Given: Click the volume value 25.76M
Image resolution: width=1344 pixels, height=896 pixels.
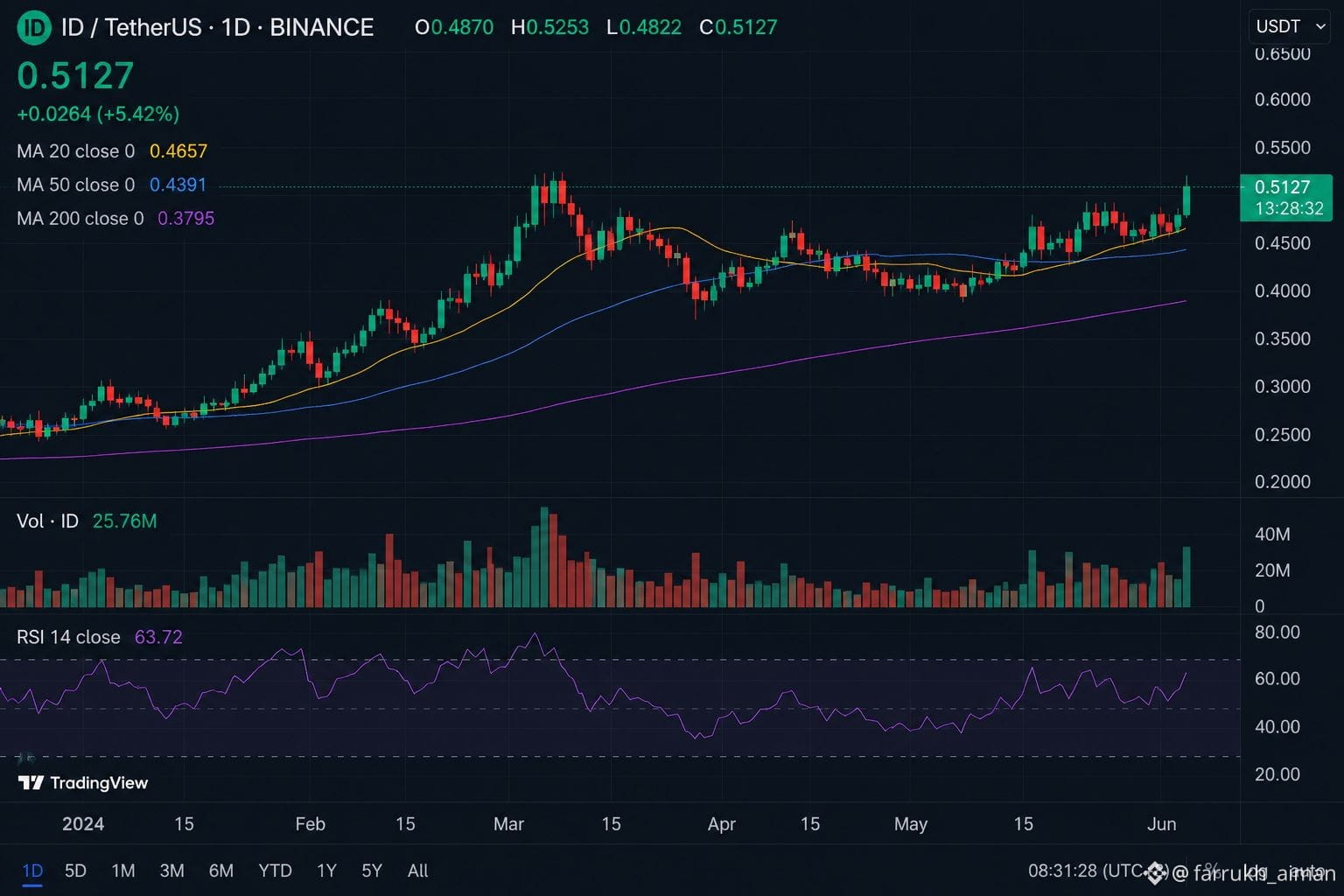Looking at the screenshot, I should (125, 521).
